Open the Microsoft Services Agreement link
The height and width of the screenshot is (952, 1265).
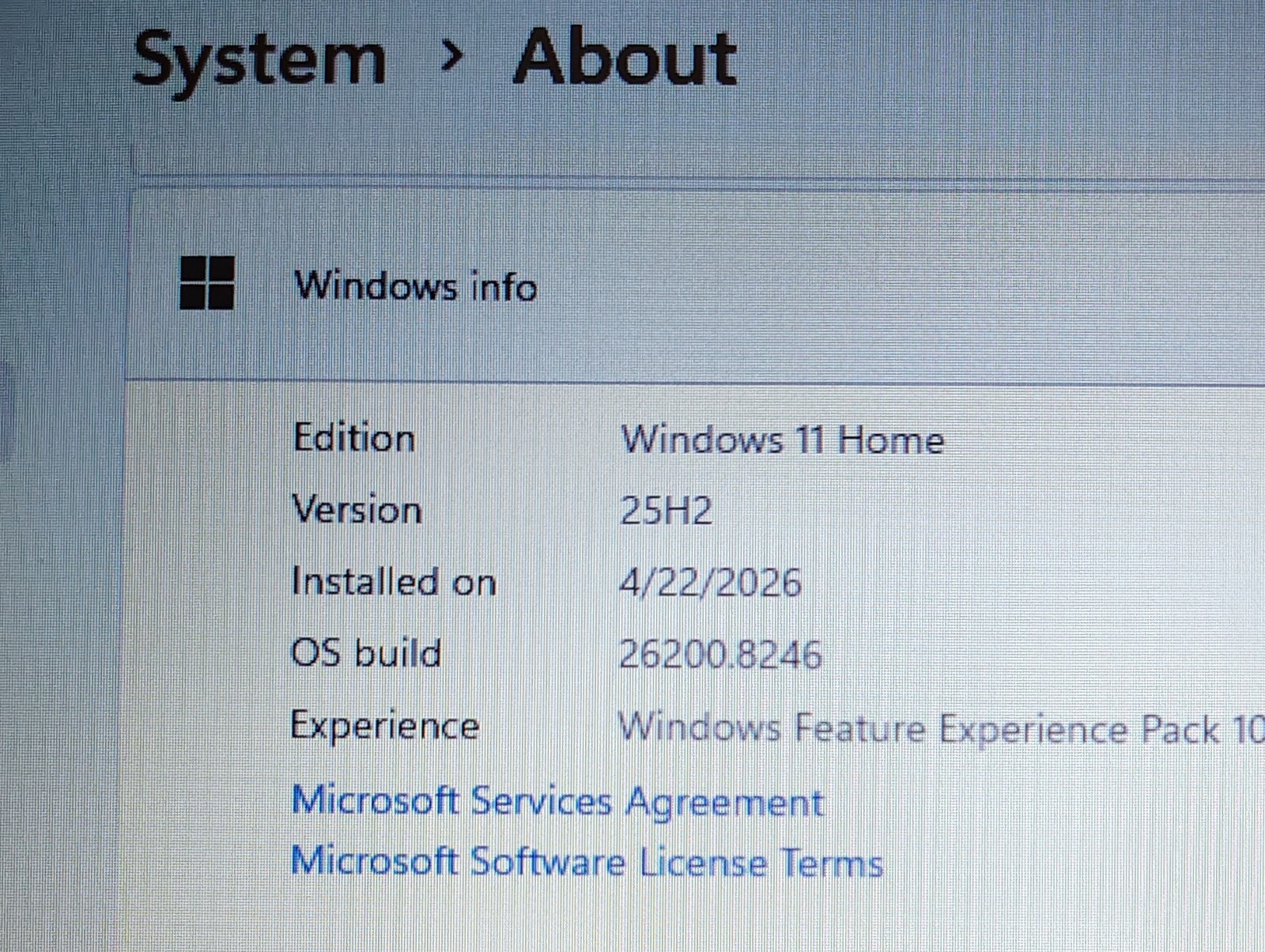coord(557,802)
